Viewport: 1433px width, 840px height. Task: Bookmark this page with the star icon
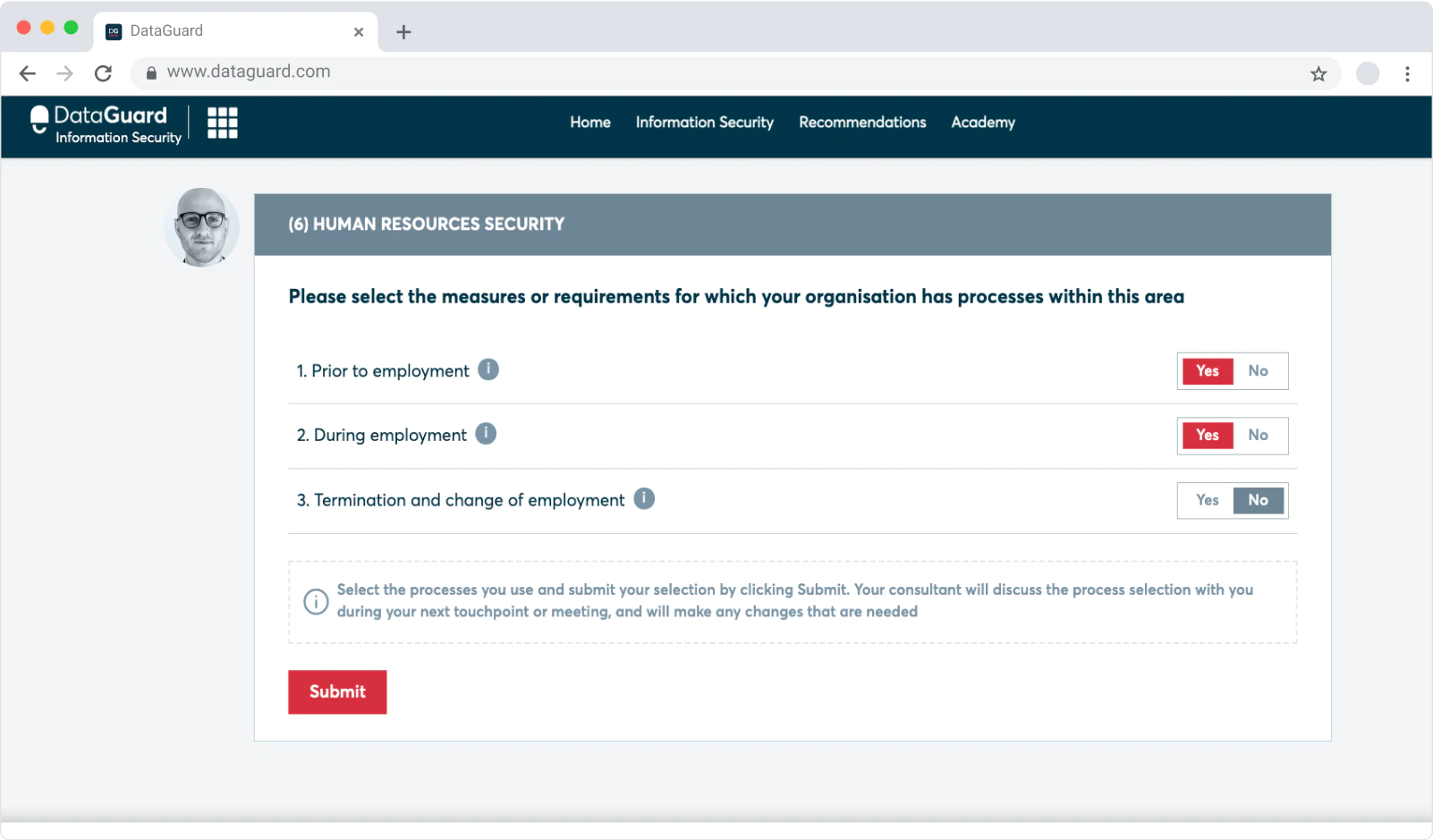[1318, 74]
